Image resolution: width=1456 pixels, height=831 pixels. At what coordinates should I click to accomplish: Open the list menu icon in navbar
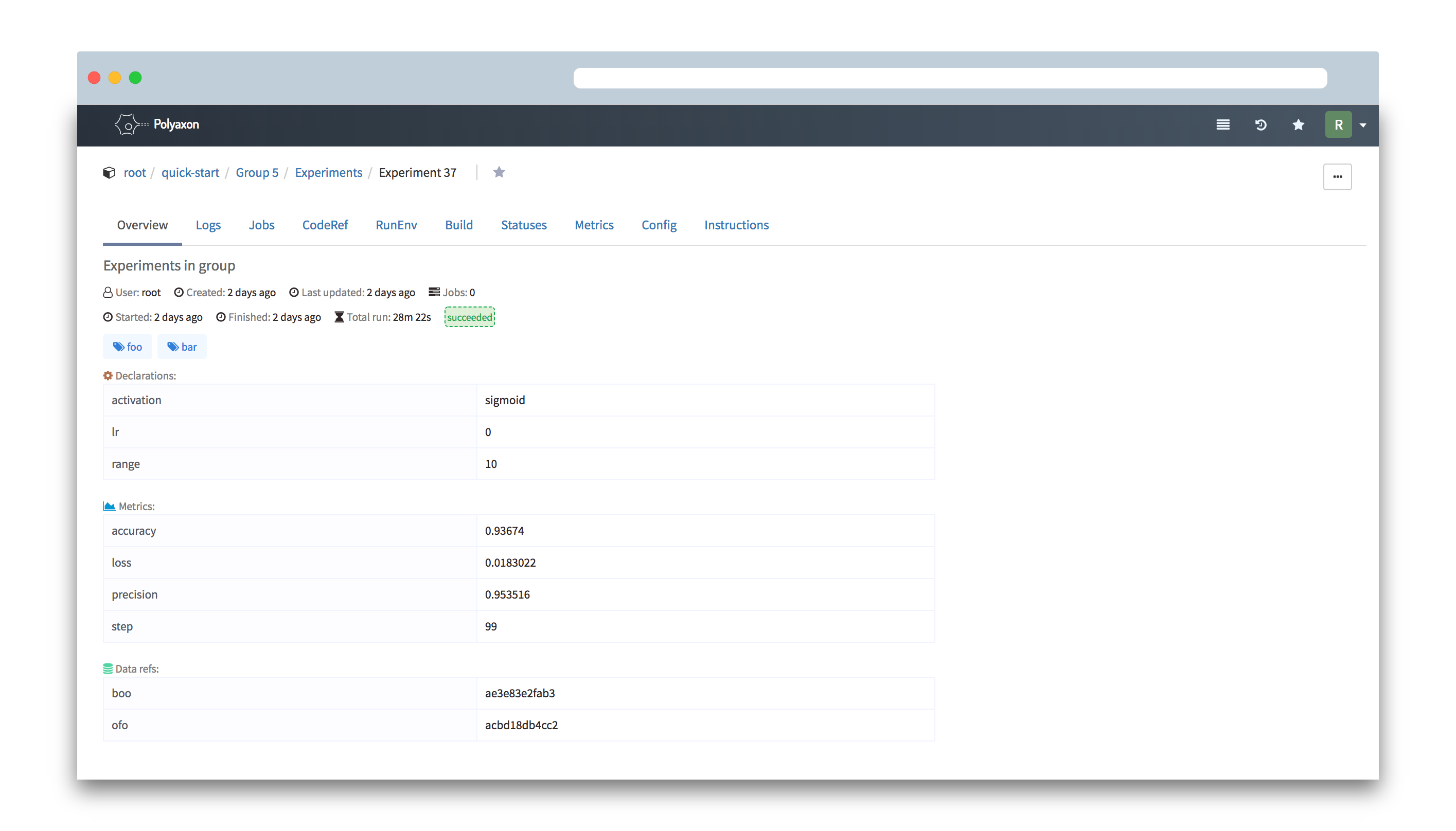point(1222,124)
